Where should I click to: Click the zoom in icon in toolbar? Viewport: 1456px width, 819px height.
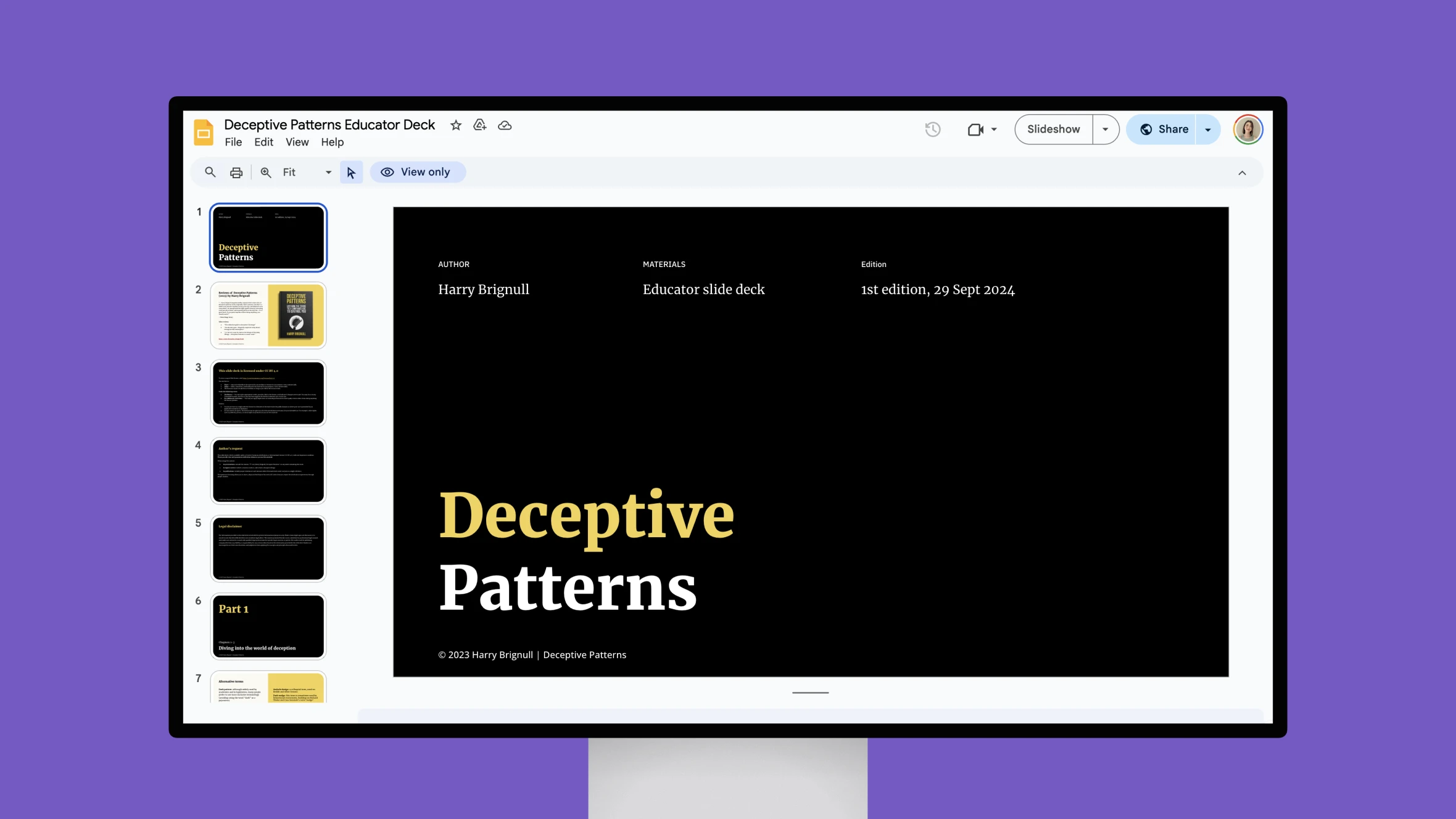click(265, 172)
